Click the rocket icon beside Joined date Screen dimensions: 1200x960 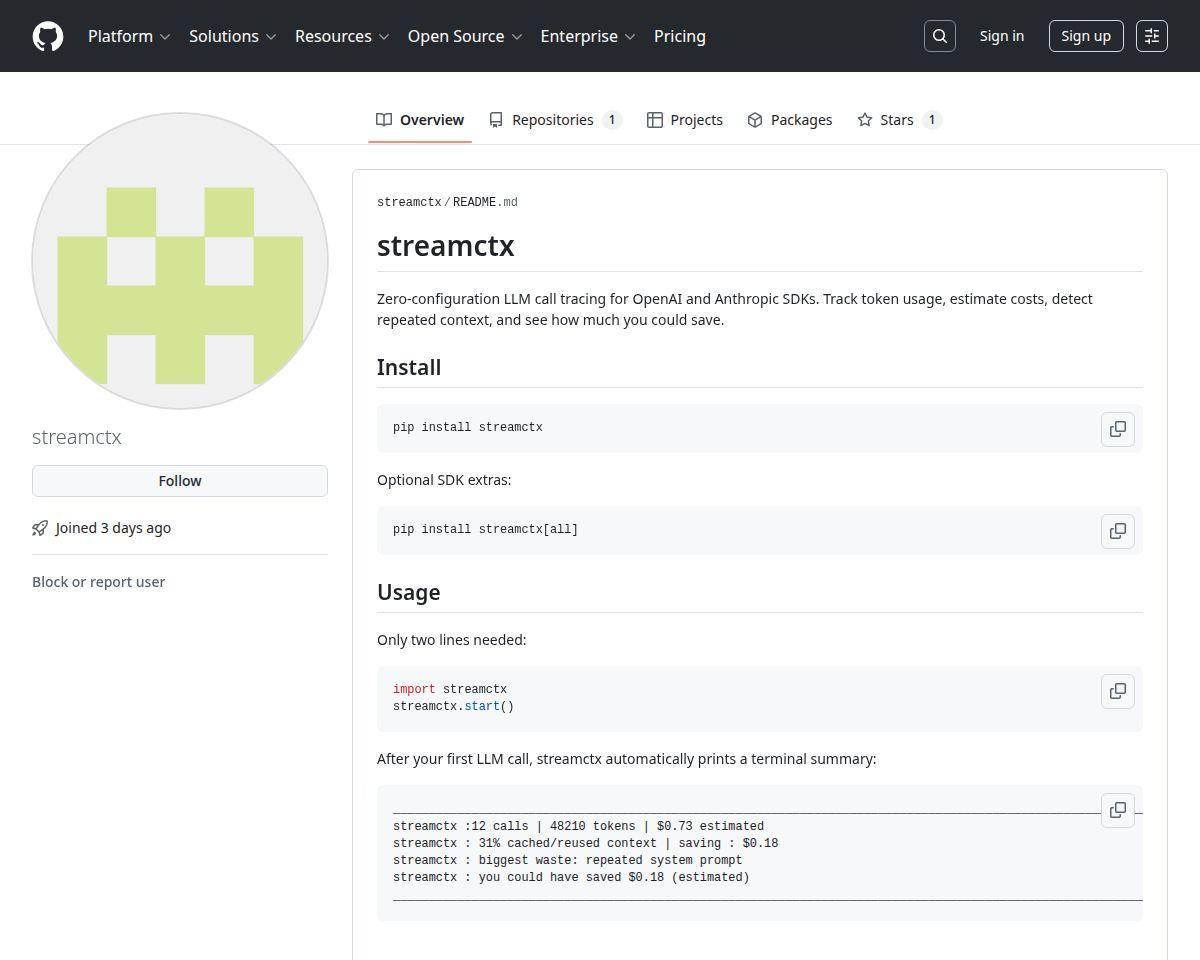point(40,528)
